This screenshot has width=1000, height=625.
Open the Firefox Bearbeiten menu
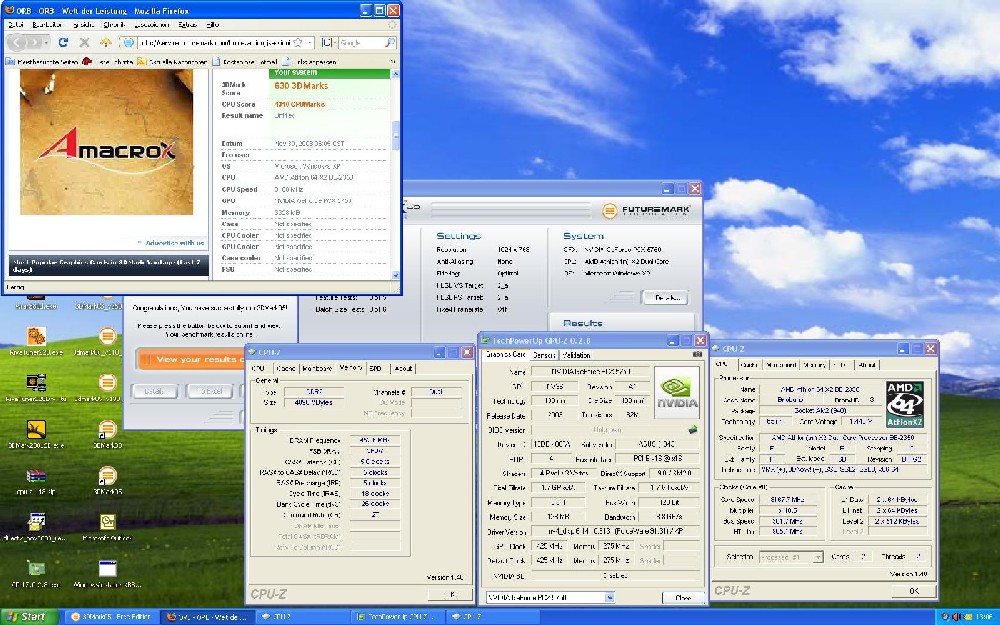(x=47, y=24)
